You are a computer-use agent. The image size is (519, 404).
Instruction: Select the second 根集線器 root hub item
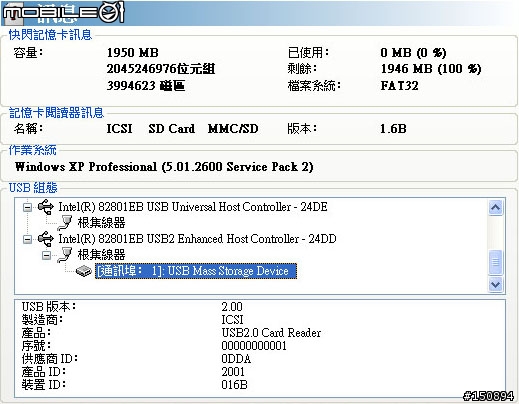[101, 255]
